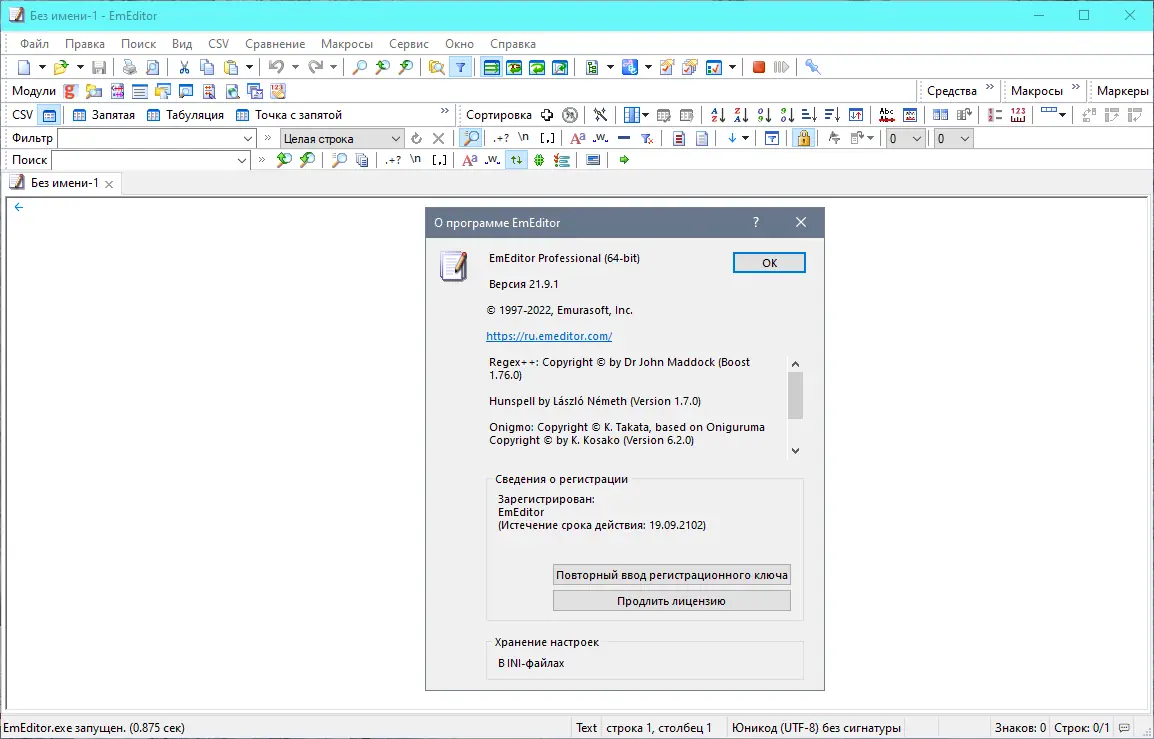Open the dropdown arrow next to New file
The width and height of the screenshot is (1154, 739).
42,67
